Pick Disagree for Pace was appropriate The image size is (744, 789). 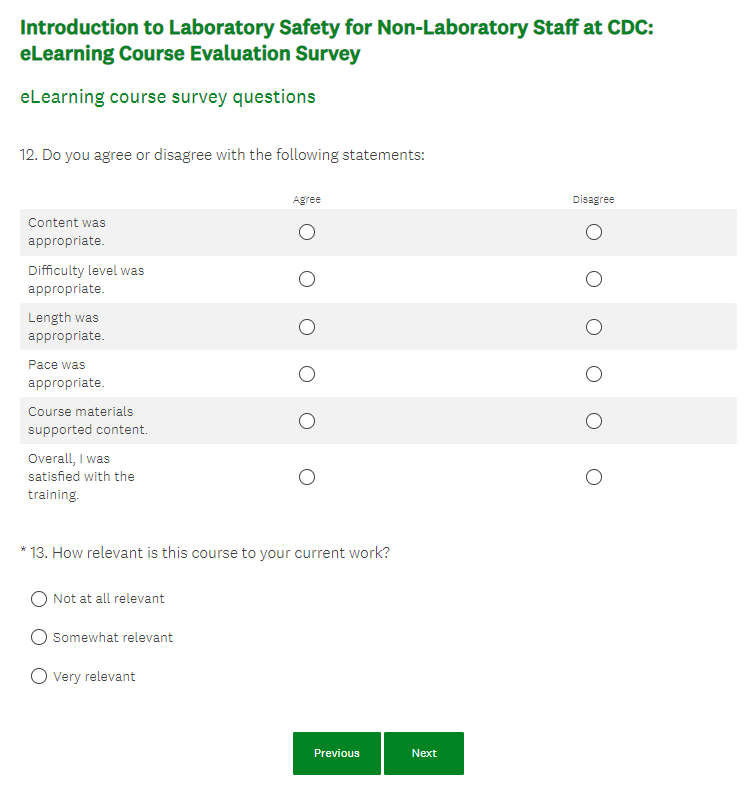pos(594,374)
